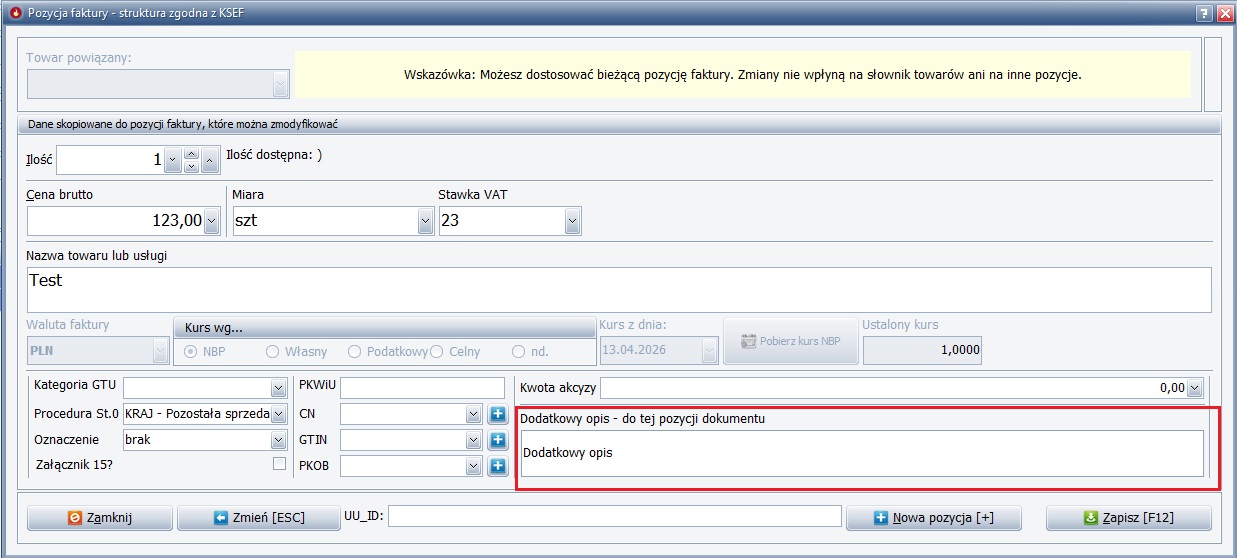Click the Zamknij button
Viewport: 1237px width, 558px height.
[99, 518]
